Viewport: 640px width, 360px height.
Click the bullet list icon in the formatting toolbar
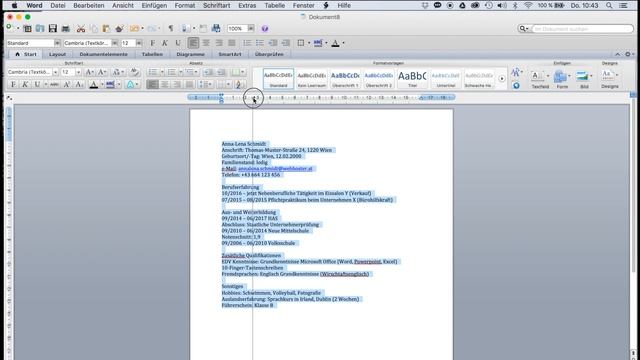pos(260,43)
